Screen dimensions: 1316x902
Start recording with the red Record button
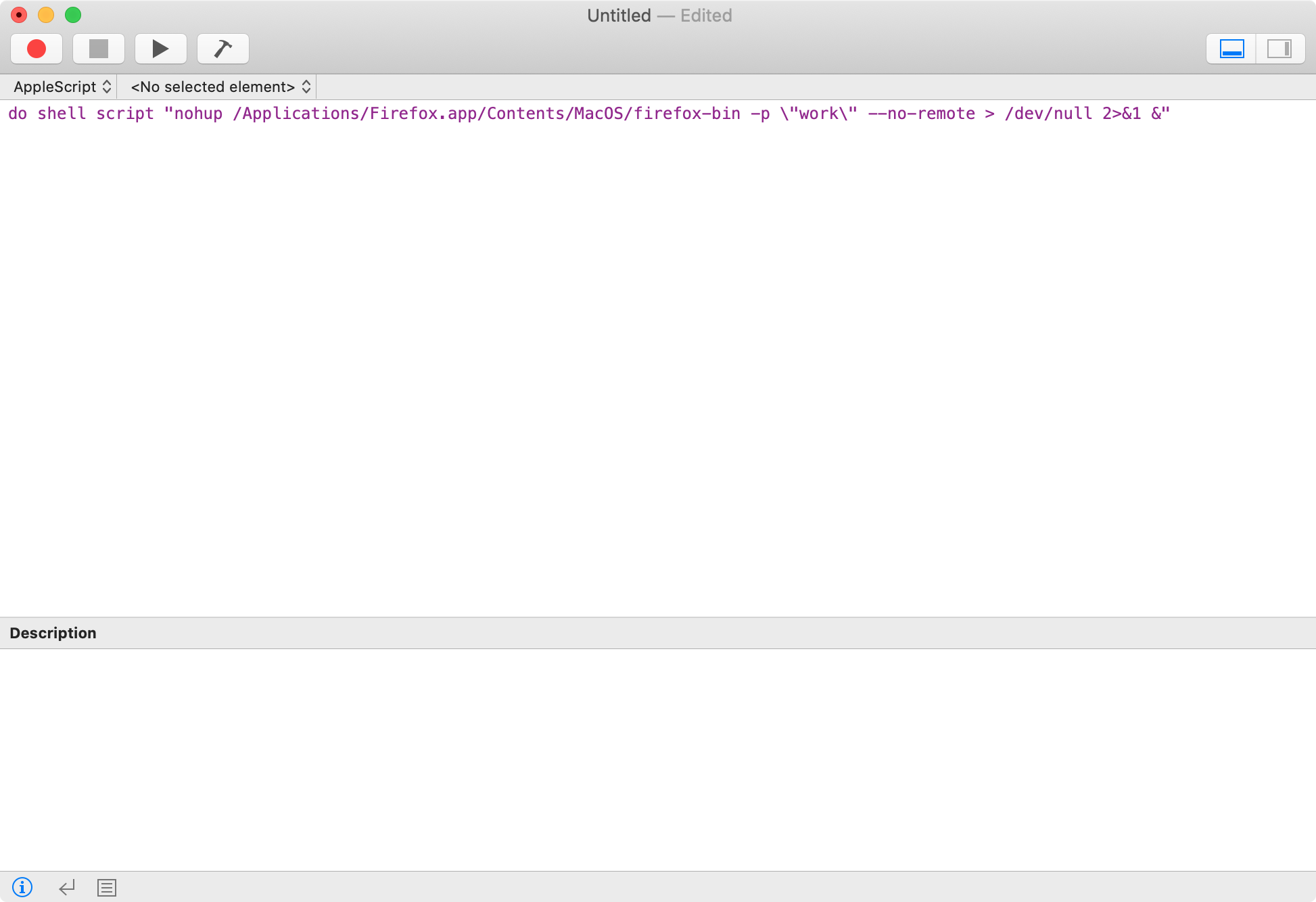(x=37, y=49)
